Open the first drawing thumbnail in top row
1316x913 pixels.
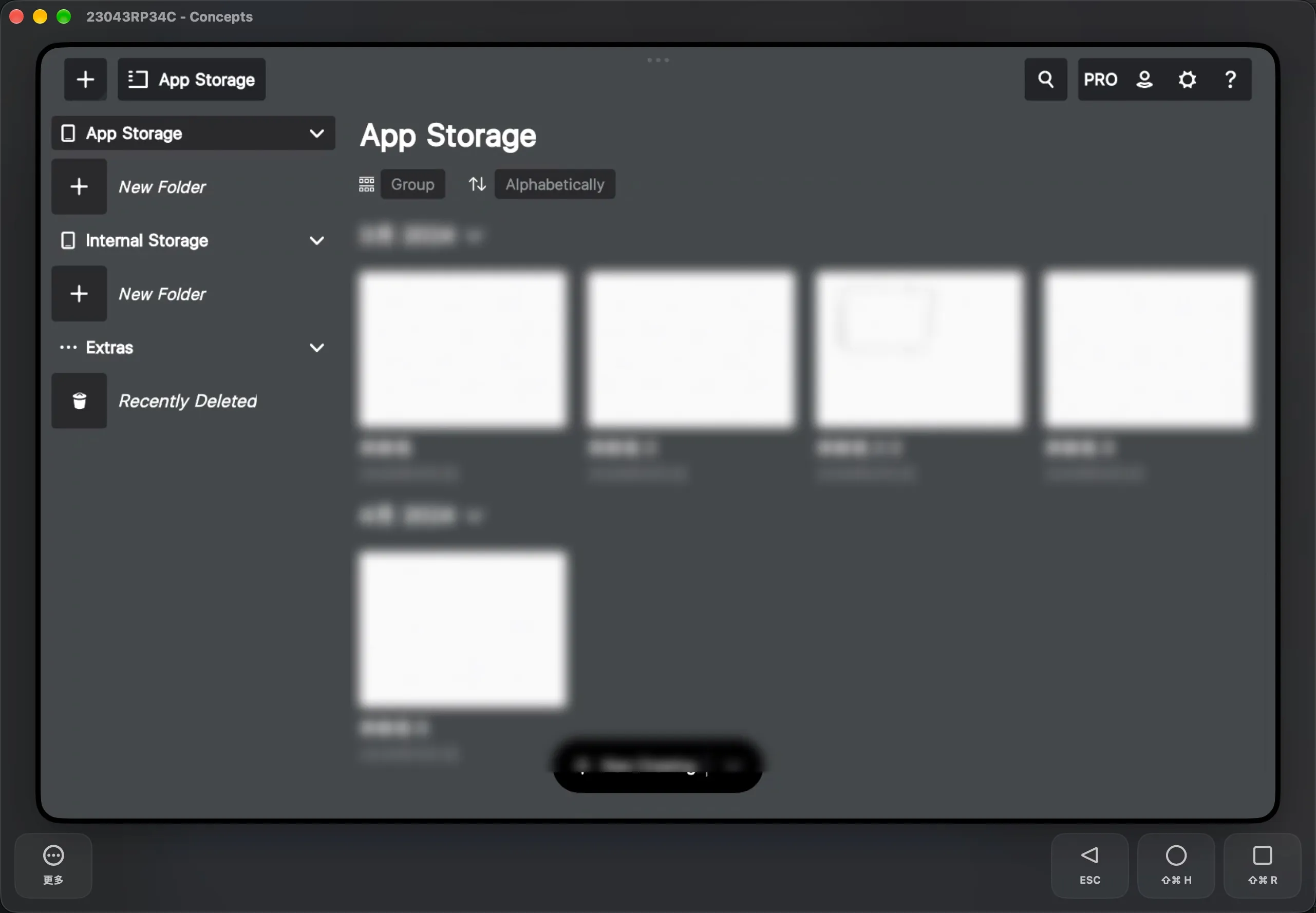(462, 349)
